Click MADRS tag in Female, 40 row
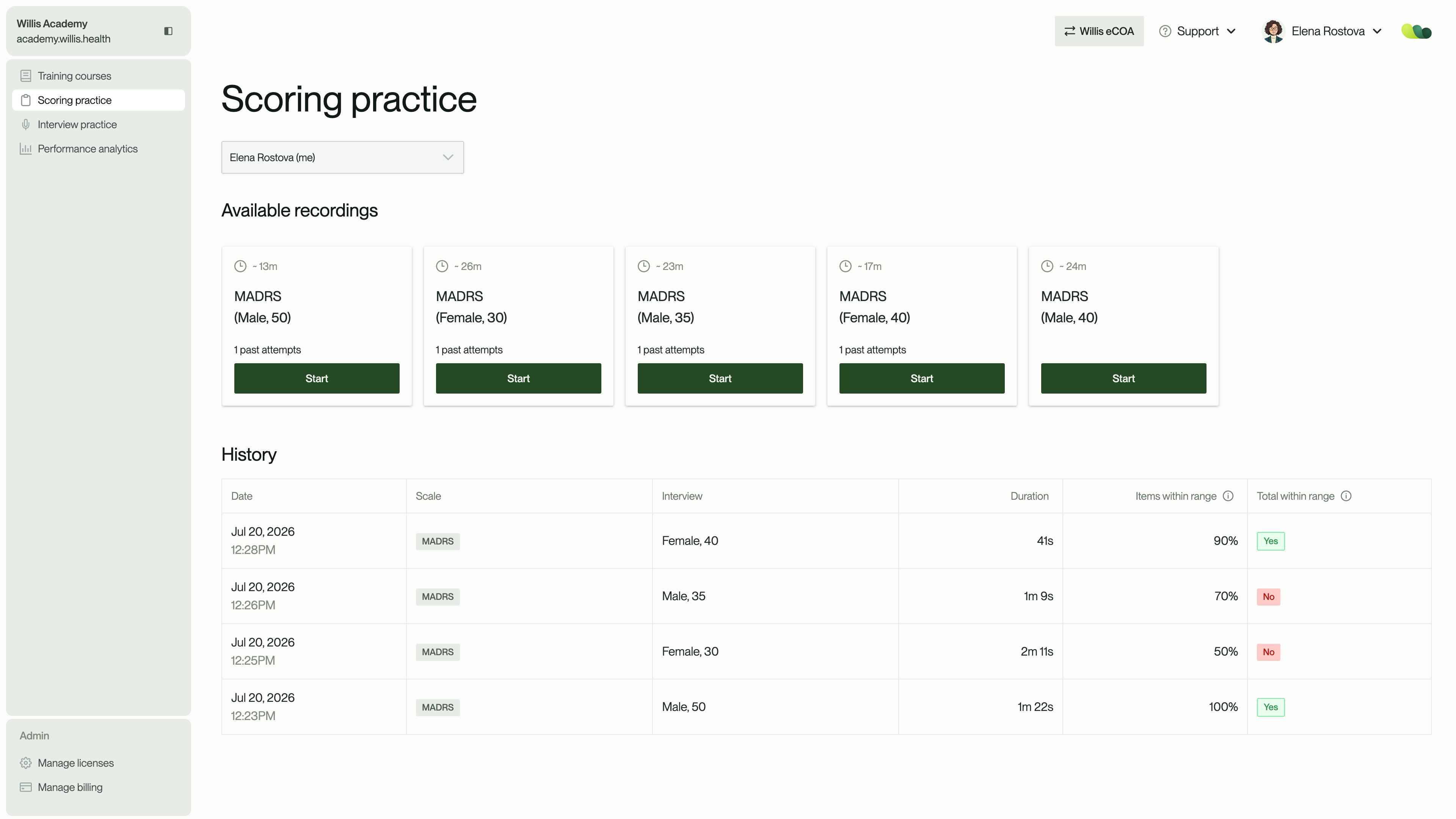The height and width of the screenshot is (819, 1456). pos(438,541)
